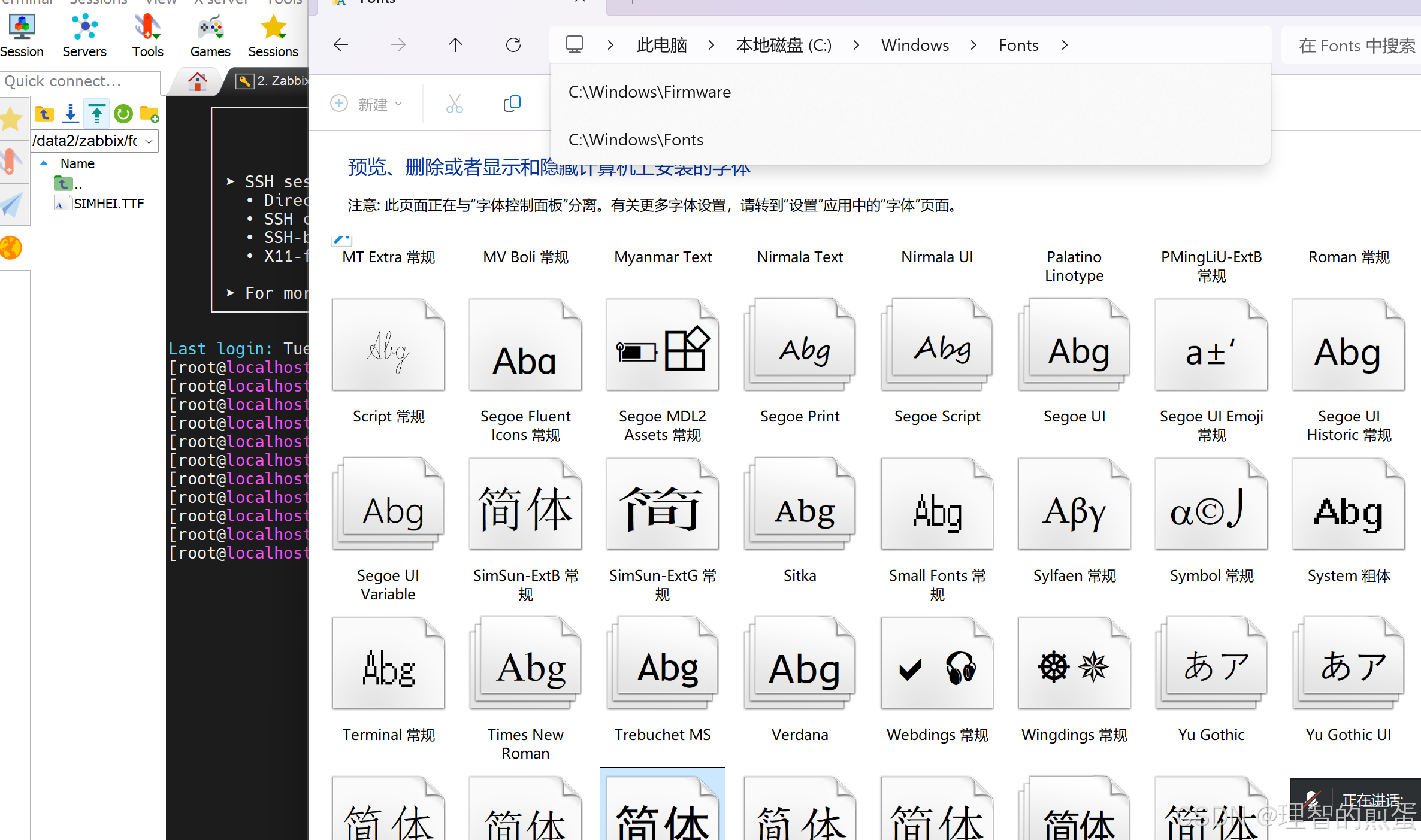Click the Windows breadcrumb segment
The height and width of the screenshot is (840, 1421).
click(x=915, y=45)
